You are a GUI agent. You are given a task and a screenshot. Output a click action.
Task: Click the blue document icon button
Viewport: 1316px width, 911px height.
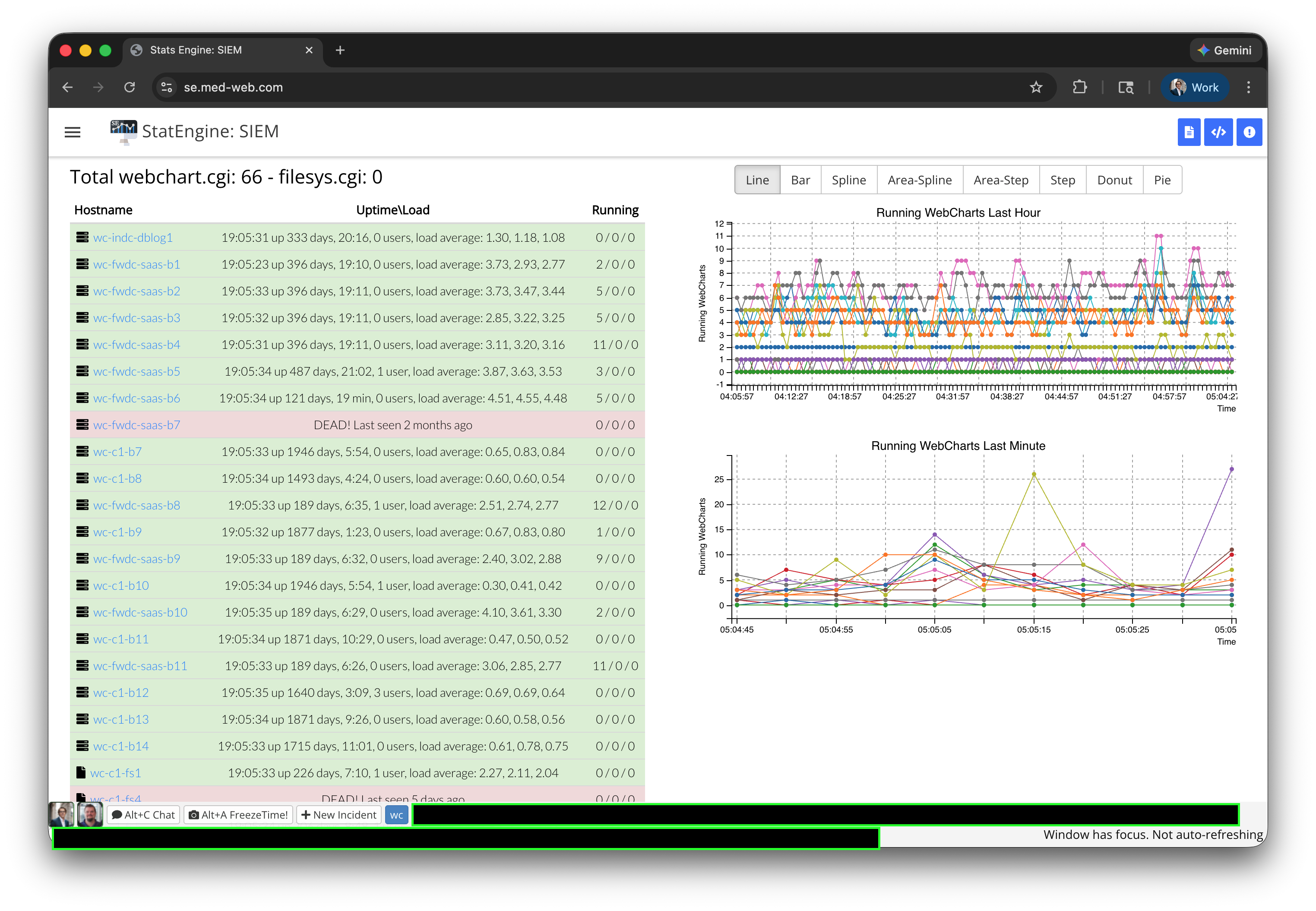pos(1189,133)
